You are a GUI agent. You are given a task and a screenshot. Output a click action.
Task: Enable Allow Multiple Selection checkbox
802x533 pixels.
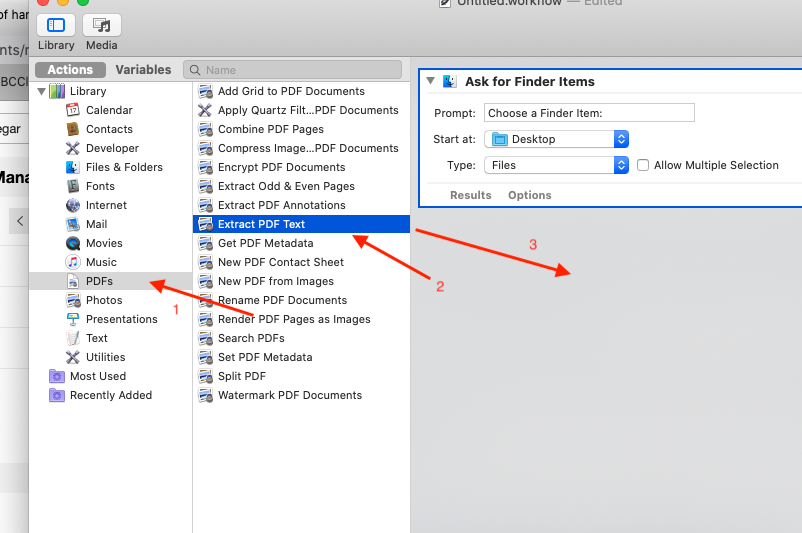tap(643, 165)
